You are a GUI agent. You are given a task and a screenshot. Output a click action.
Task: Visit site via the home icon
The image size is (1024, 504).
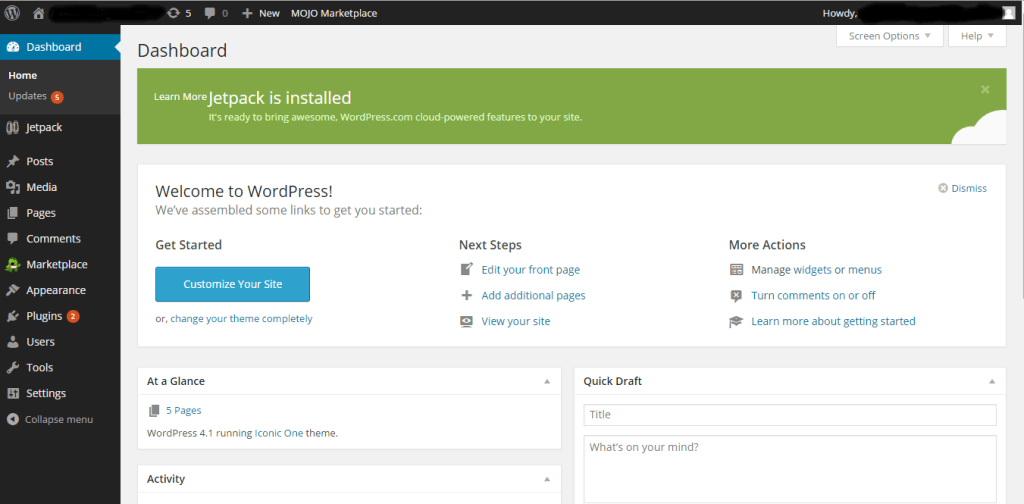click(x=39, y=12)
